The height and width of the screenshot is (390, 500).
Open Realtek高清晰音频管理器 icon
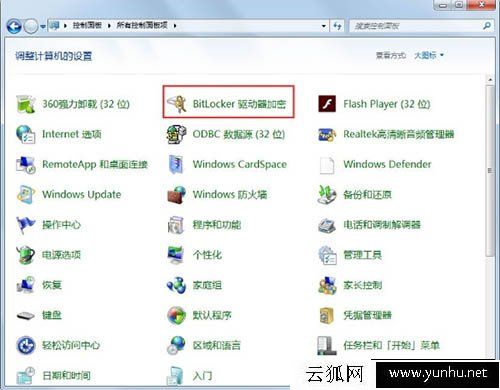[x=327, y=134]
